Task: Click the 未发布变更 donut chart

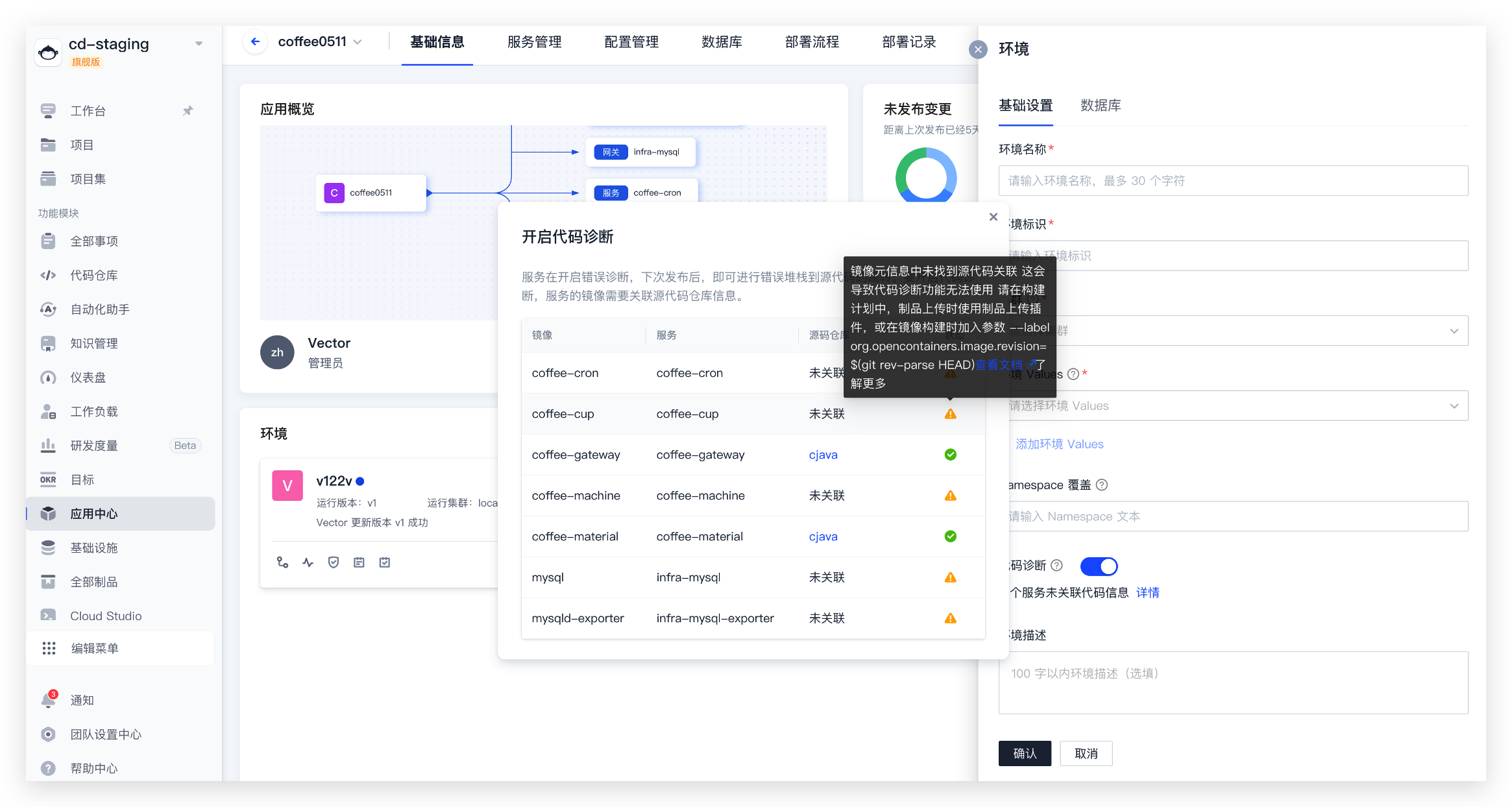Action: pos(926,175)
